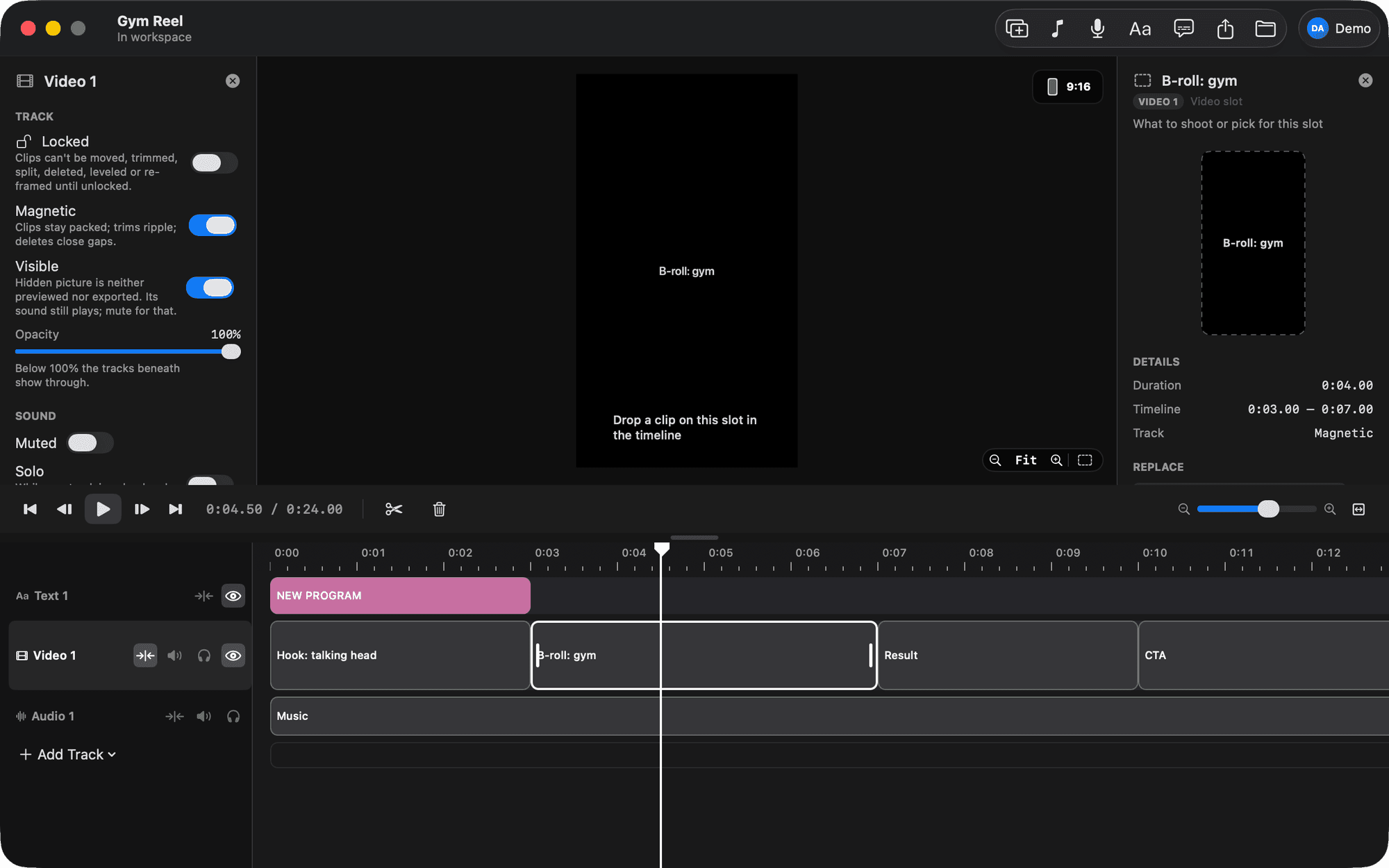
Task: Click the preview safe-area frame icon
Action: point(1085,460)
